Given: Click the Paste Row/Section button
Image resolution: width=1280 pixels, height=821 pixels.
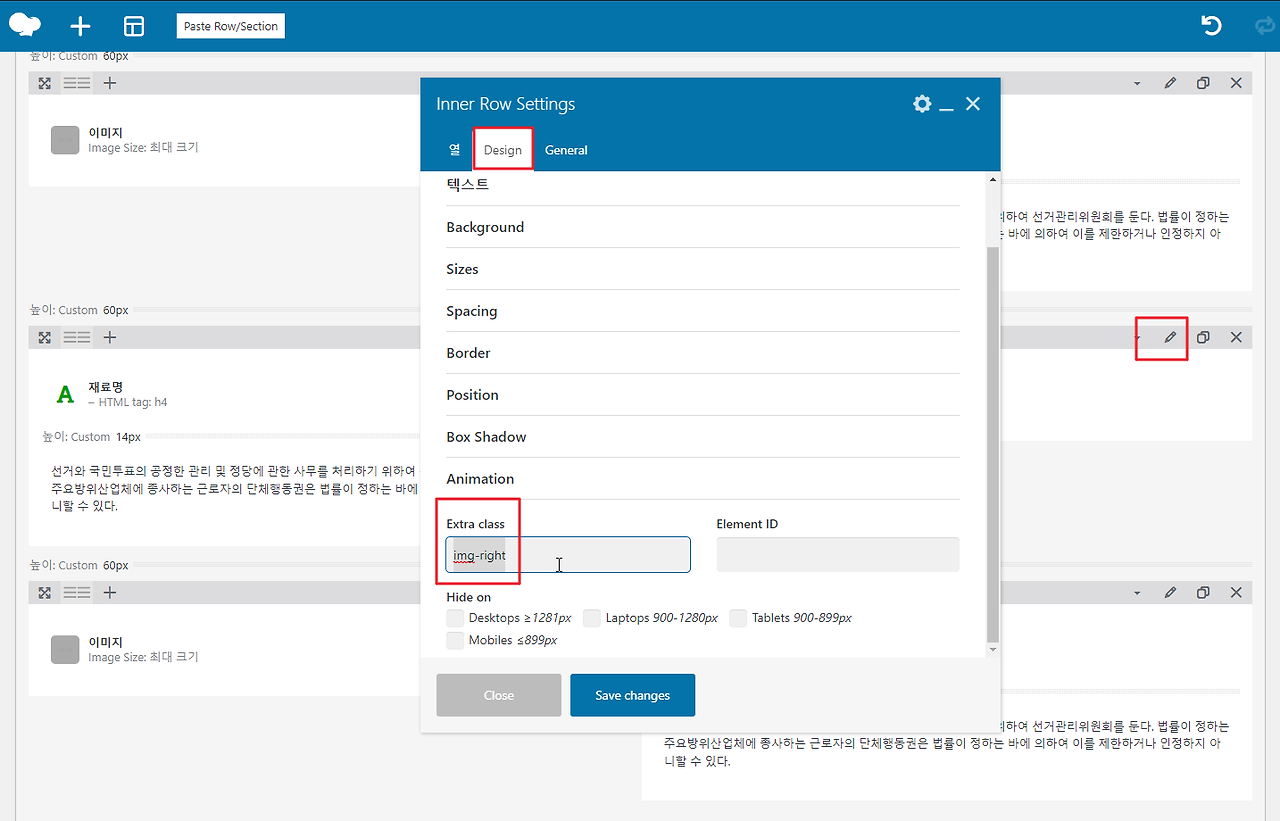Looking at the screenshot, I should 231,26.
